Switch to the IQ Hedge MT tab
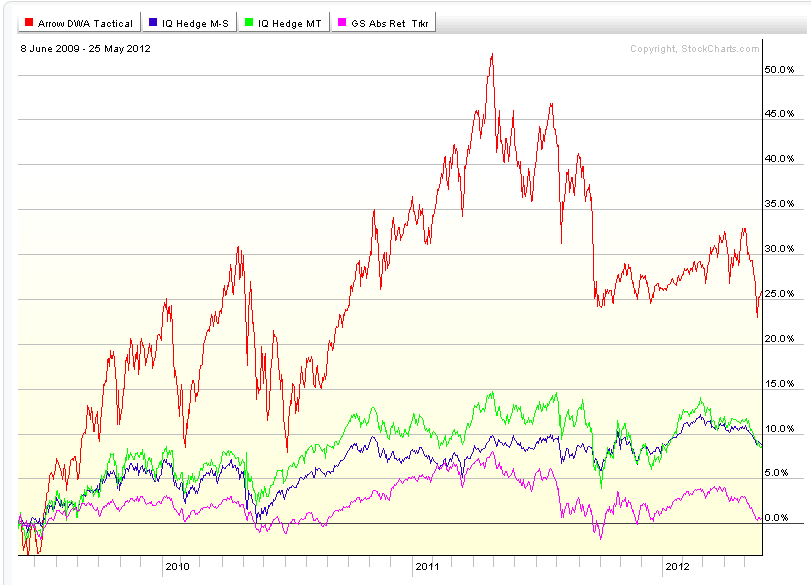The width and height of the screenshot is (811, 585). 285,23
